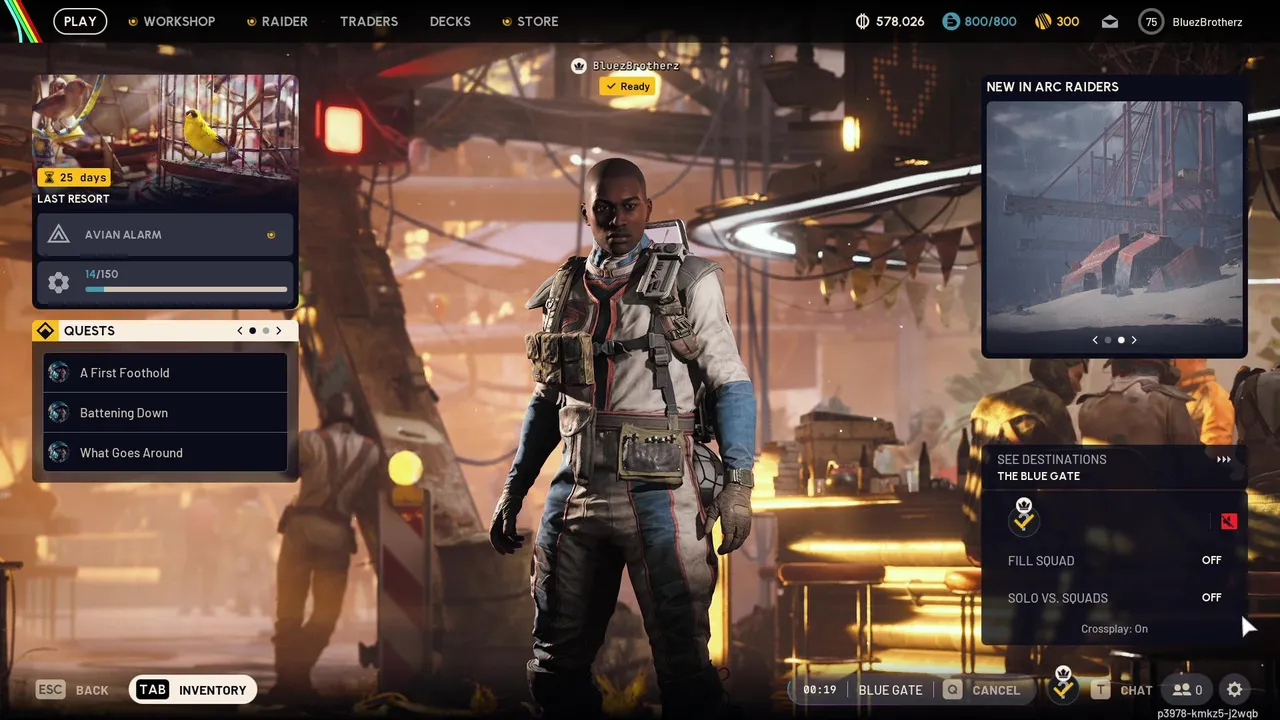The image size is (1280, 720).
Task: Select the first quests page dot
Action: point(253,331)
